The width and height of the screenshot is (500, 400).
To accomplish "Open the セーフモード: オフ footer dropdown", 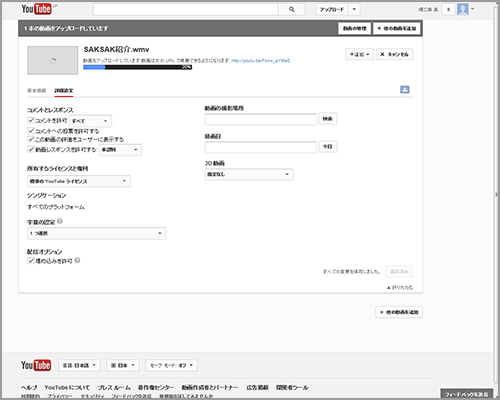I will tap(171, 365).
